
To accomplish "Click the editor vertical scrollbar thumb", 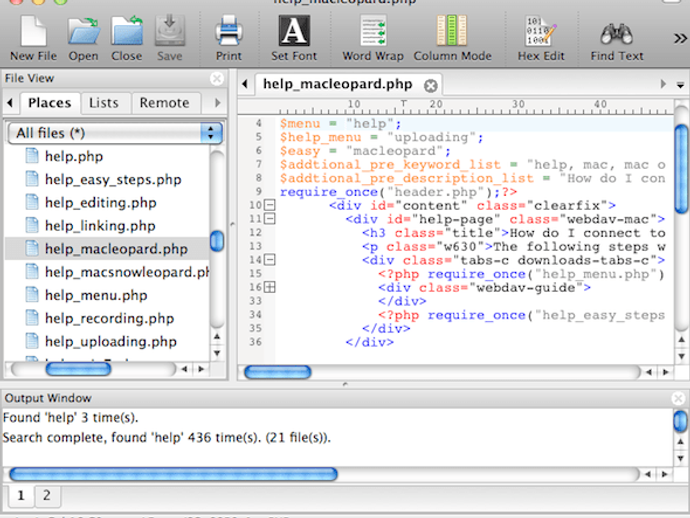I will click(x=681, y=169).
